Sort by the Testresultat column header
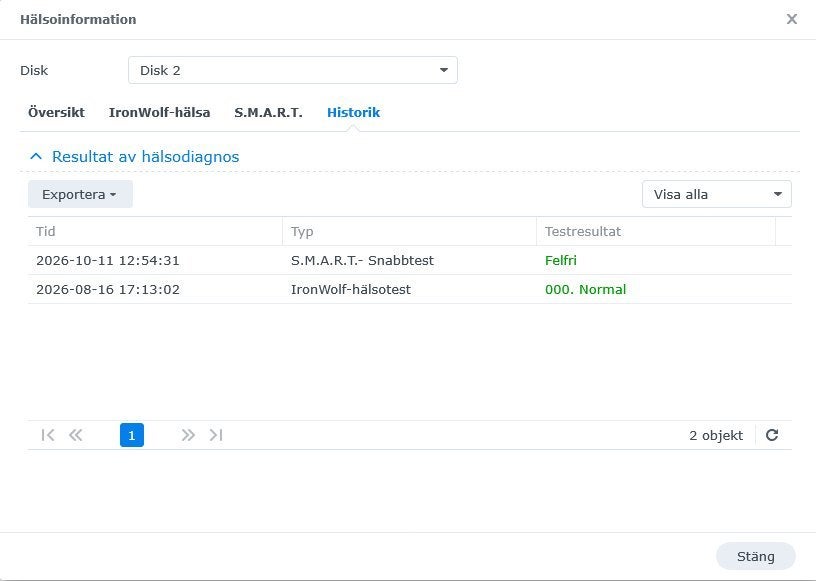The width and height of the screenshot is (816, 581). click(656, 231)
